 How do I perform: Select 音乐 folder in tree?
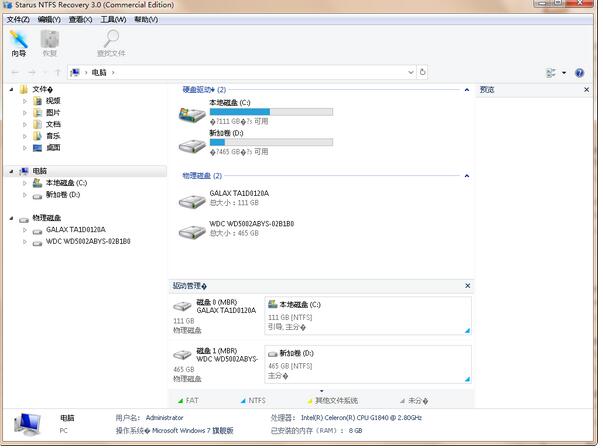tap(53, 136)
